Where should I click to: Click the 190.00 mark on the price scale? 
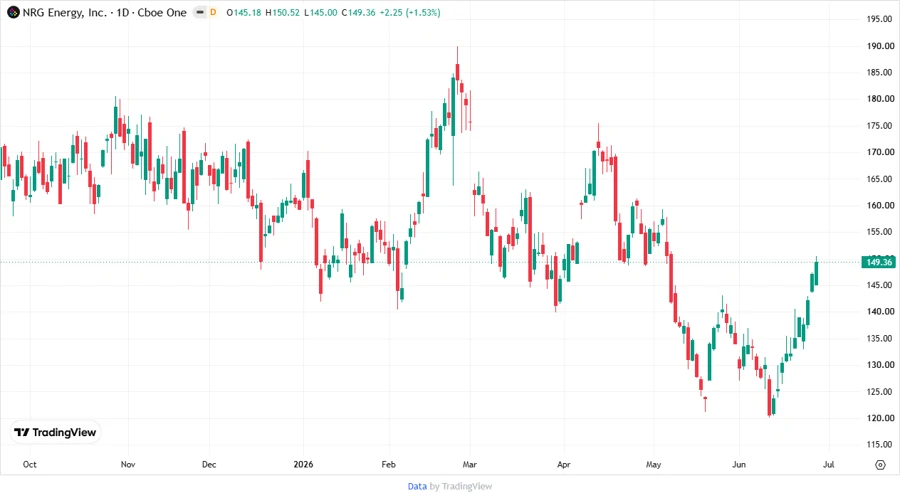(x=880, y=46)
